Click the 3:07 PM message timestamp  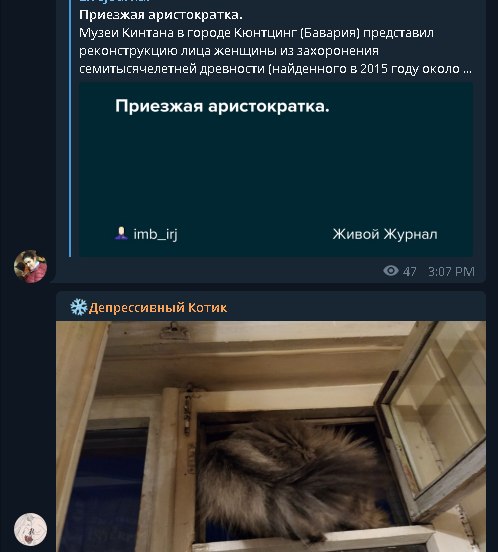pos(451,271)
